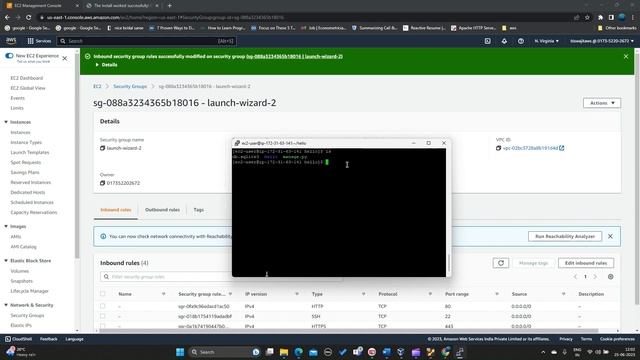Close the green success notification

[x=626, y=56]
